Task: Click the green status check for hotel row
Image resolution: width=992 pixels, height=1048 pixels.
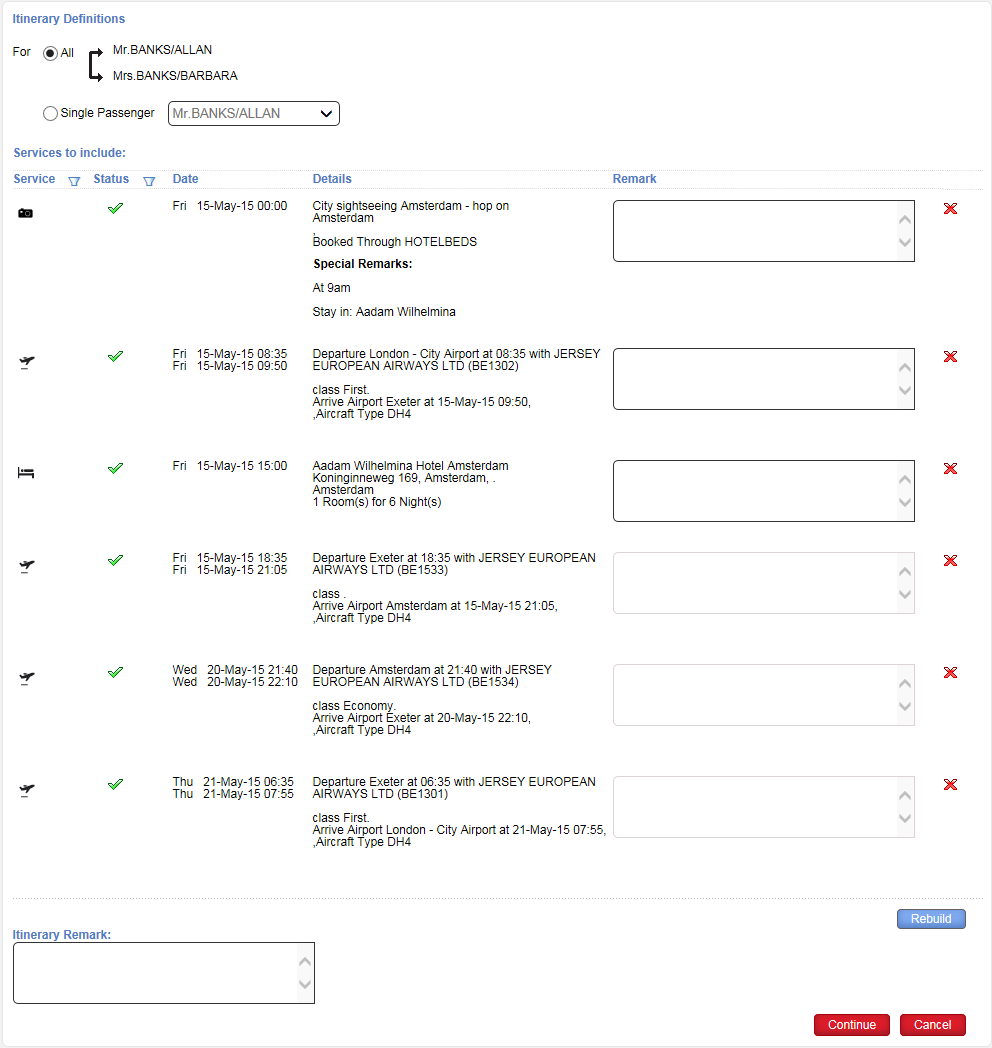Action: click(x=115, y=469)
